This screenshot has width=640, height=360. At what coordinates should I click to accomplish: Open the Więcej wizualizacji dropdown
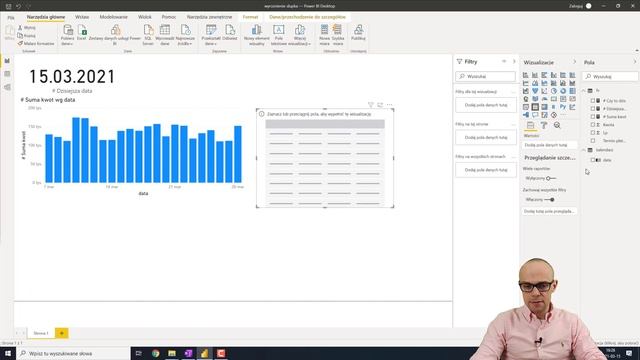(300, 35)
